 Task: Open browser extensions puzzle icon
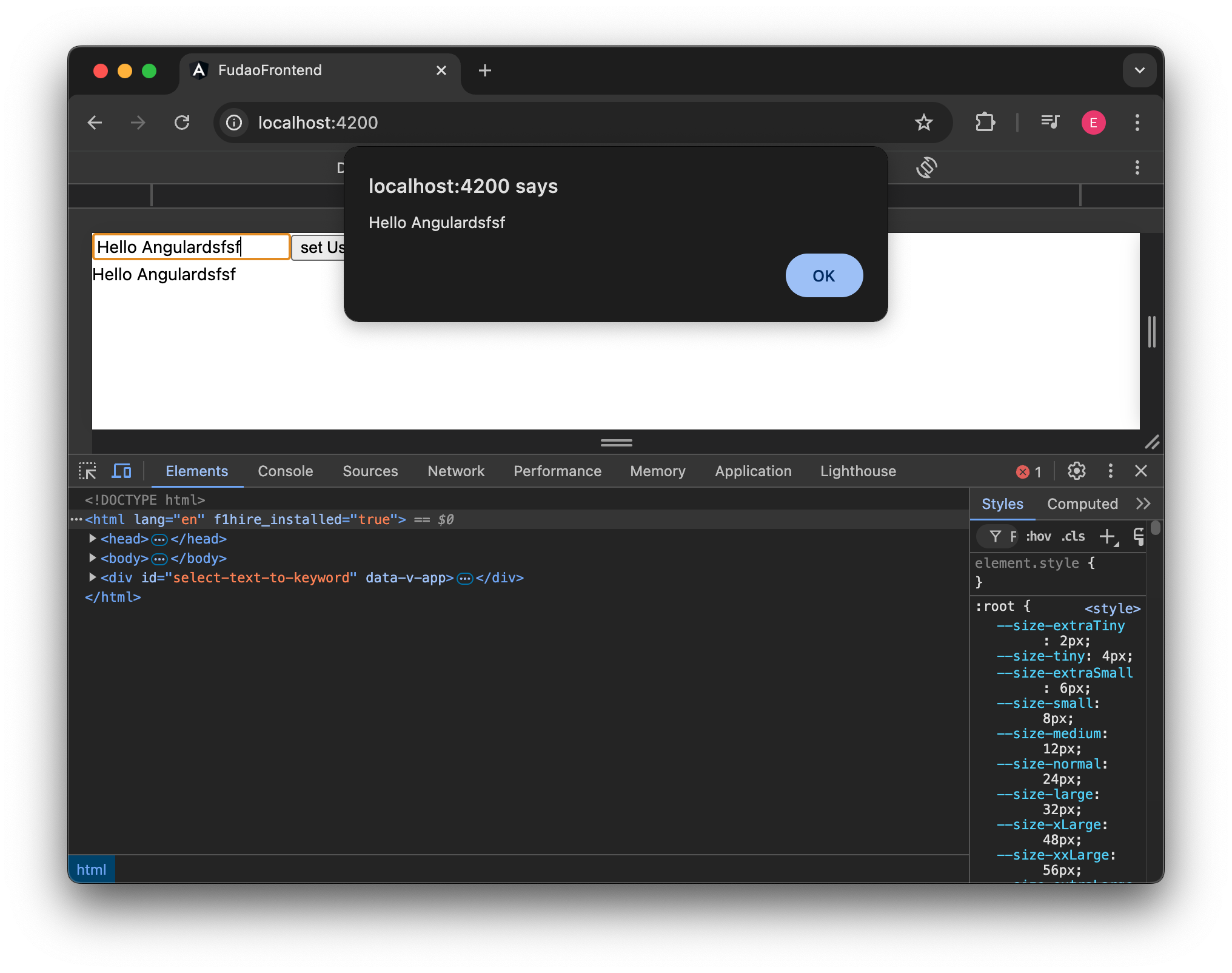985,122
